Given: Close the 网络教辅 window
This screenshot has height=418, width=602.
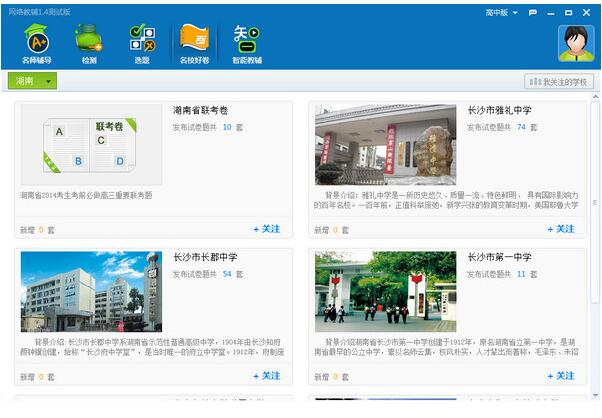Looking at the screenshot, I should point(587,13).
